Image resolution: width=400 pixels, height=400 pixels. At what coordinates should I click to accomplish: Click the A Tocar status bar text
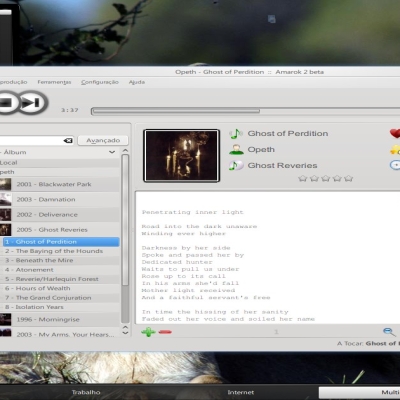click(x=368, y=343)
